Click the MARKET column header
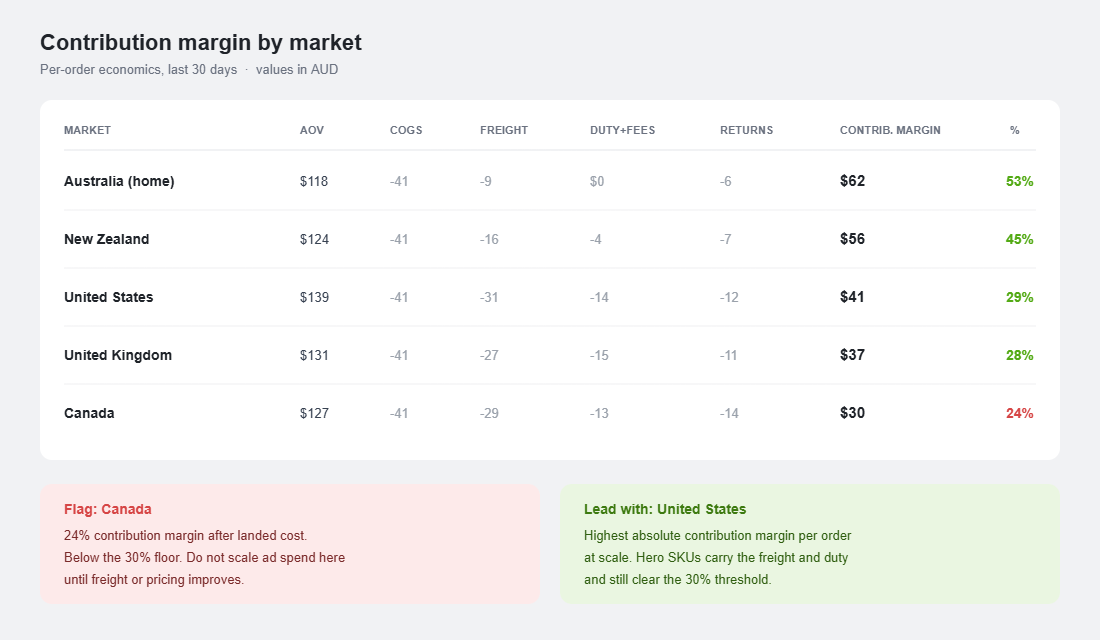The height and width of the screenshot is (640, 1100). tap(87, 131)
